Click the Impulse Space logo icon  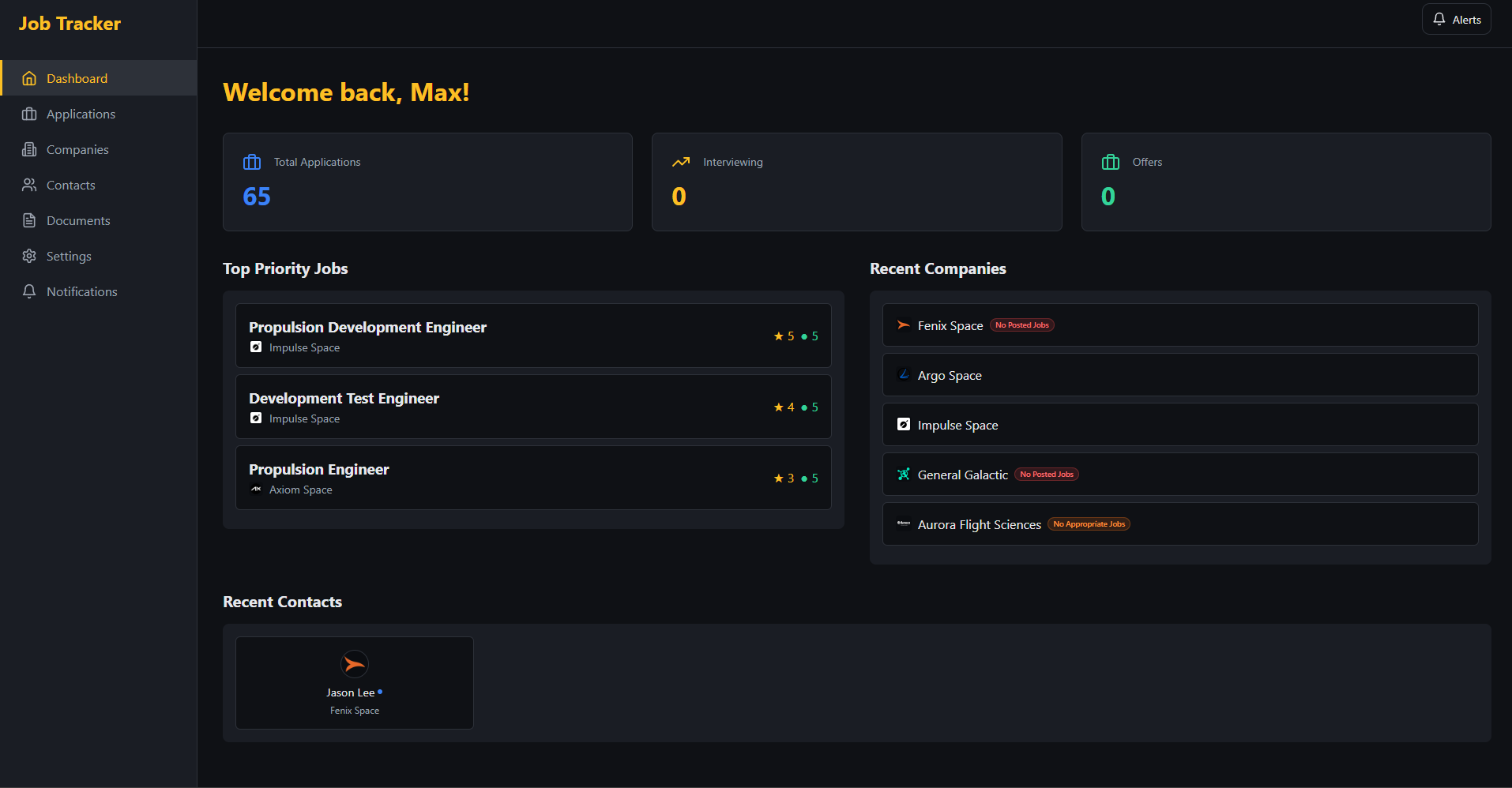point(903,424)
